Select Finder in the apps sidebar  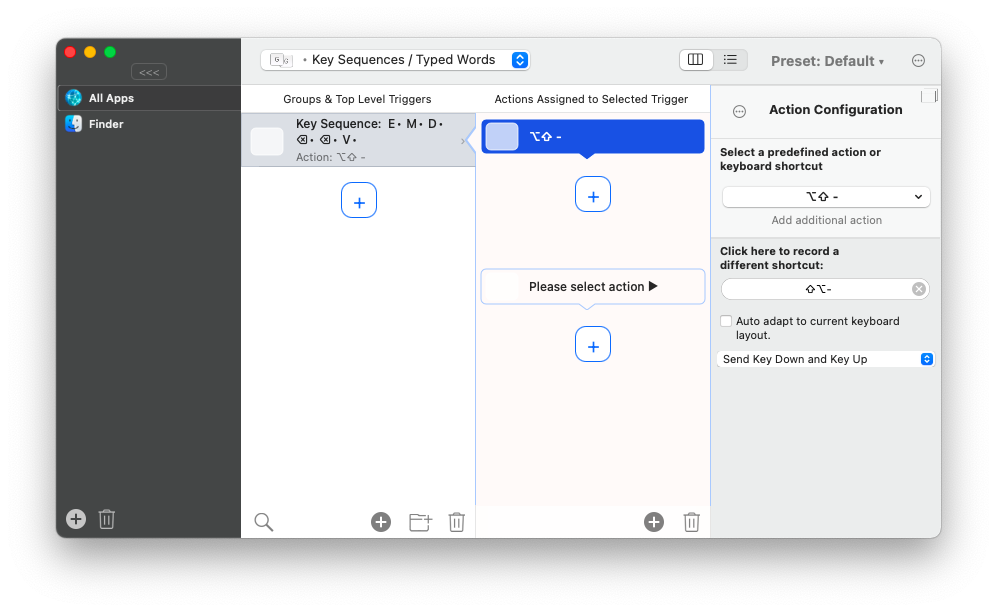(x=104, y=123)
